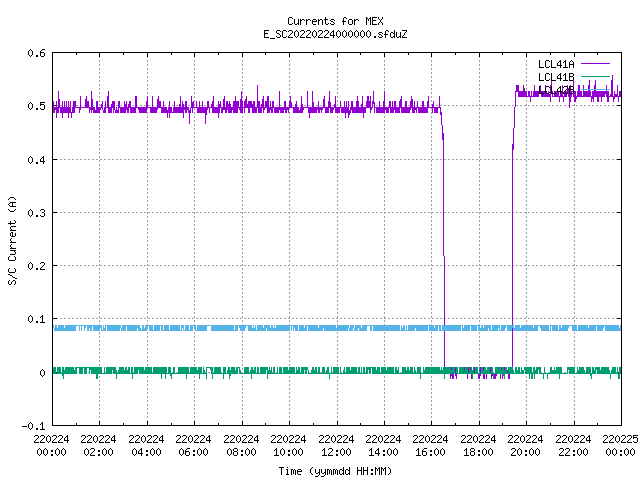This screenshot has height=480, width=640.
Task: Click the -0.1 y-axis tick label
Action: click(33, 426)
